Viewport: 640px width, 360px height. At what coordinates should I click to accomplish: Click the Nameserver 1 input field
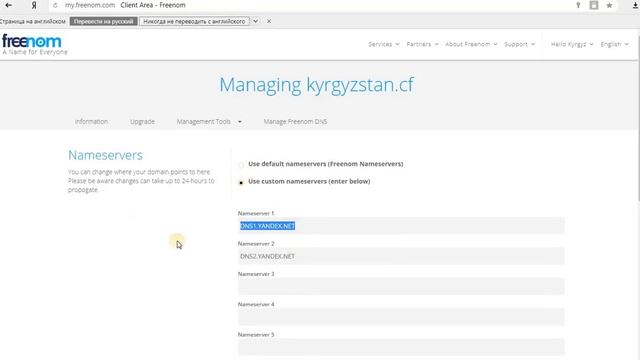pos(401,226)
